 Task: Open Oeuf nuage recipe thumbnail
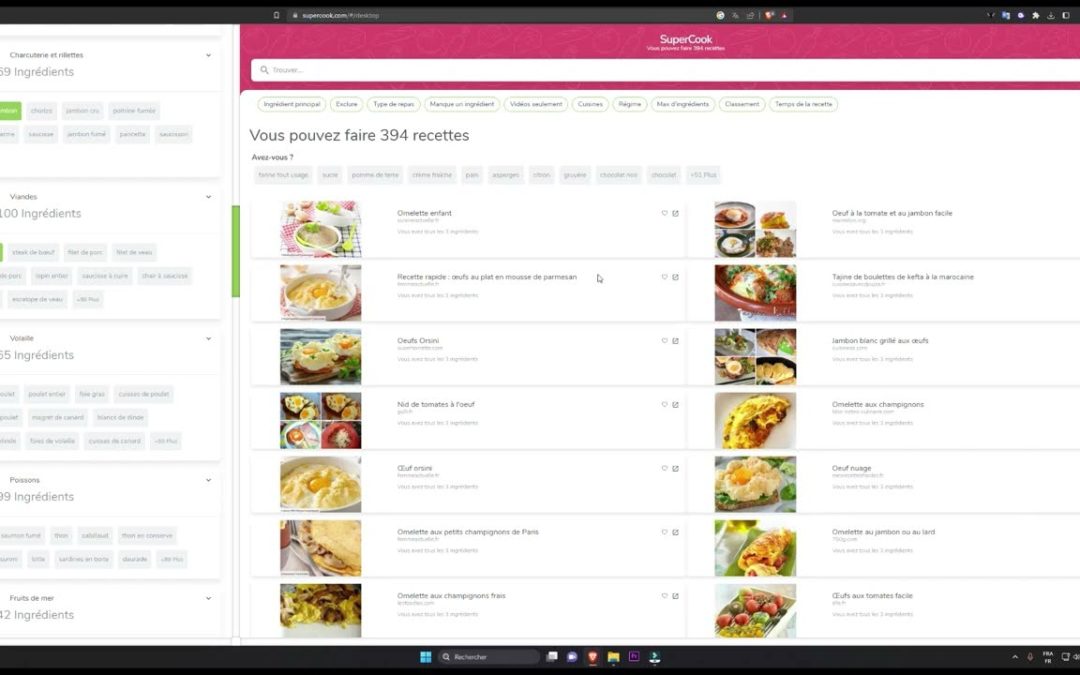coord(755,484)
